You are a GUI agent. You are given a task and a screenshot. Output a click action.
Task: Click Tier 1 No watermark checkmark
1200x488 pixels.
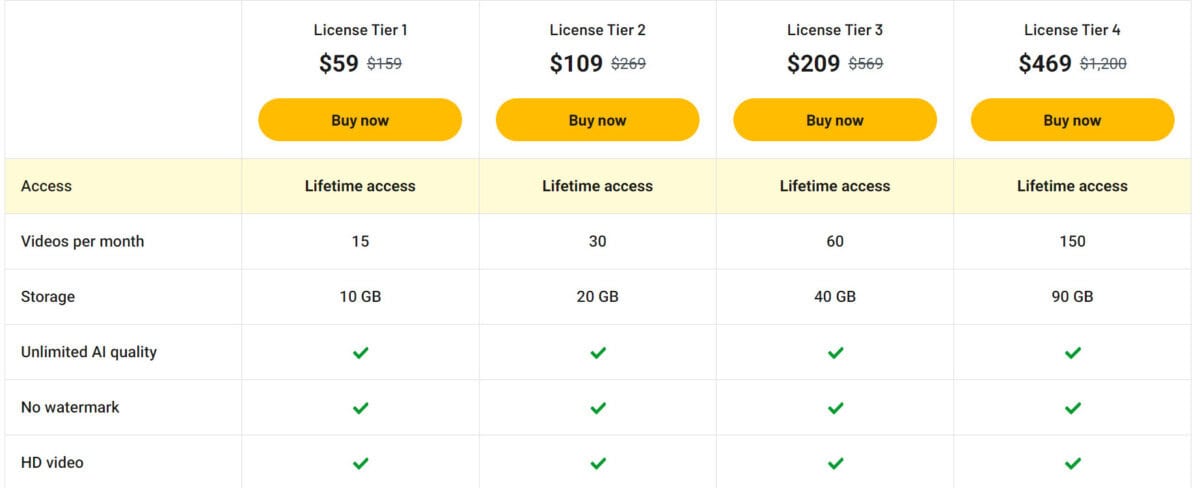(361, 408)
